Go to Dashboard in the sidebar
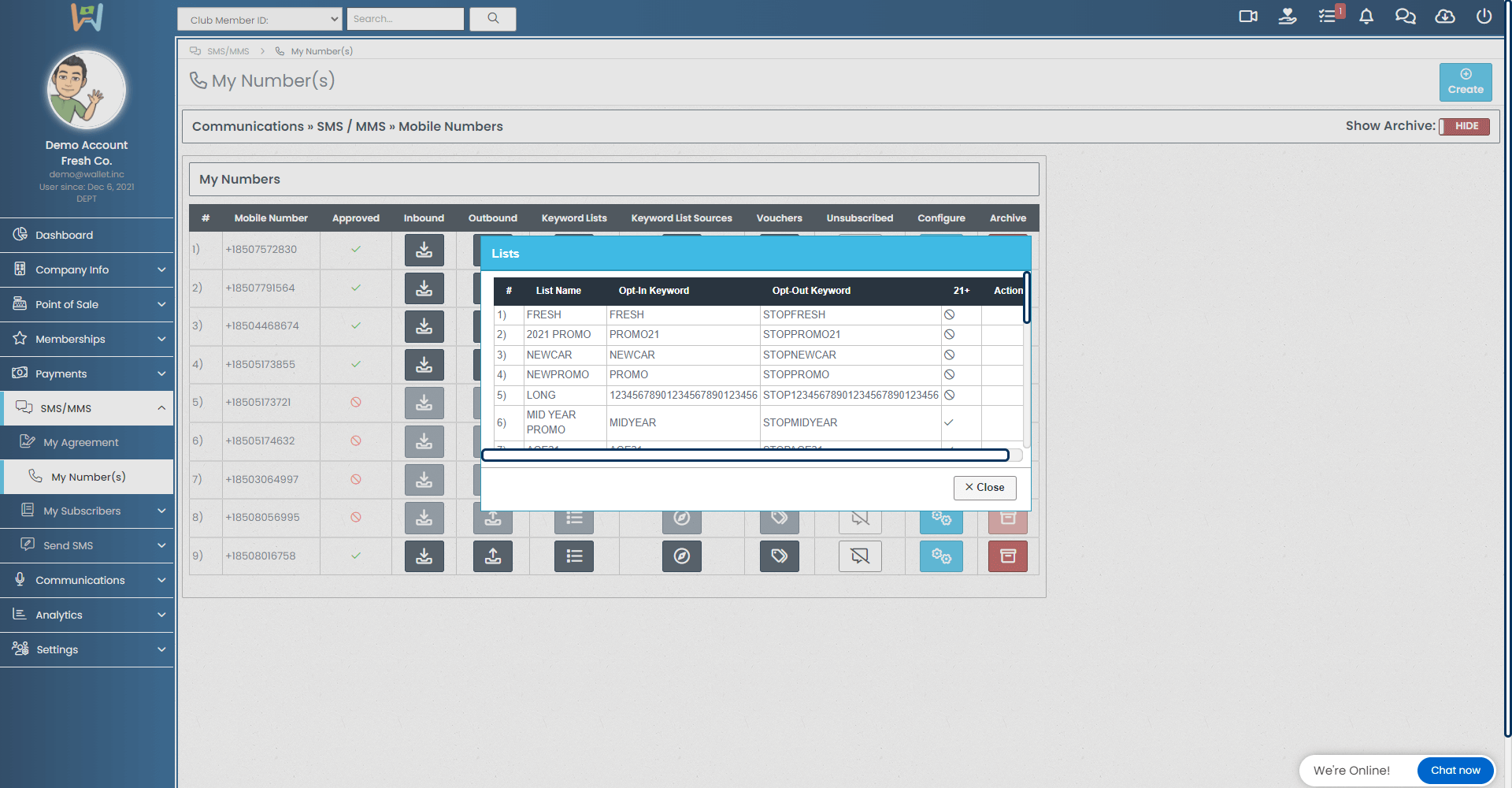Image resolution: width=1512 pixels, height=788 pixels. click(64, 235)
